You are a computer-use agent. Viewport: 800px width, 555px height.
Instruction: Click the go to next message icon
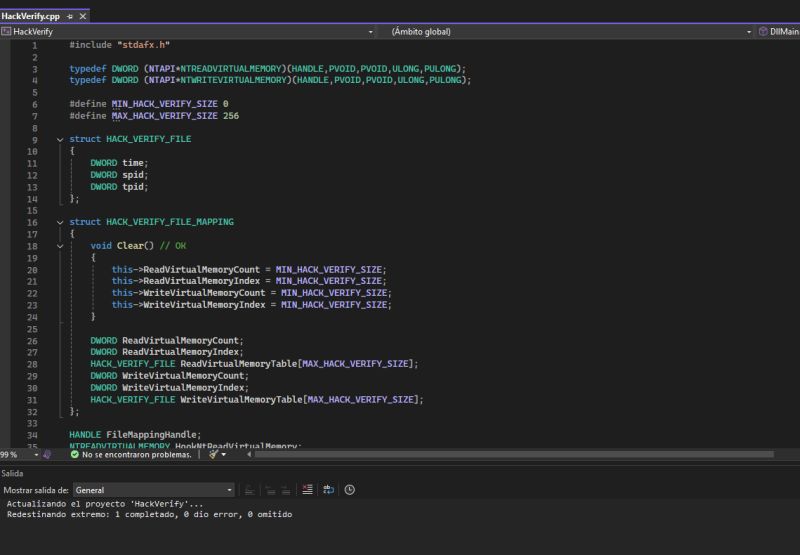[x=286, y=490]
